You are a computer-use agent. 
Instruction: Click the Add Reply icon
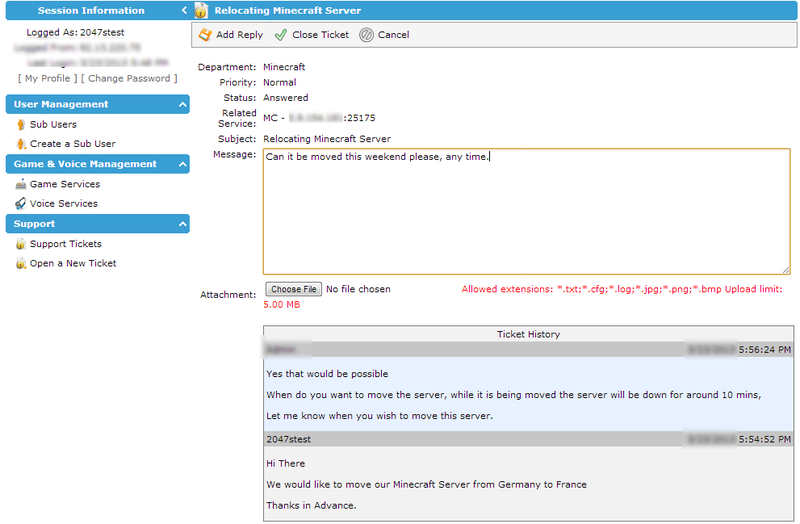[205, 35]
